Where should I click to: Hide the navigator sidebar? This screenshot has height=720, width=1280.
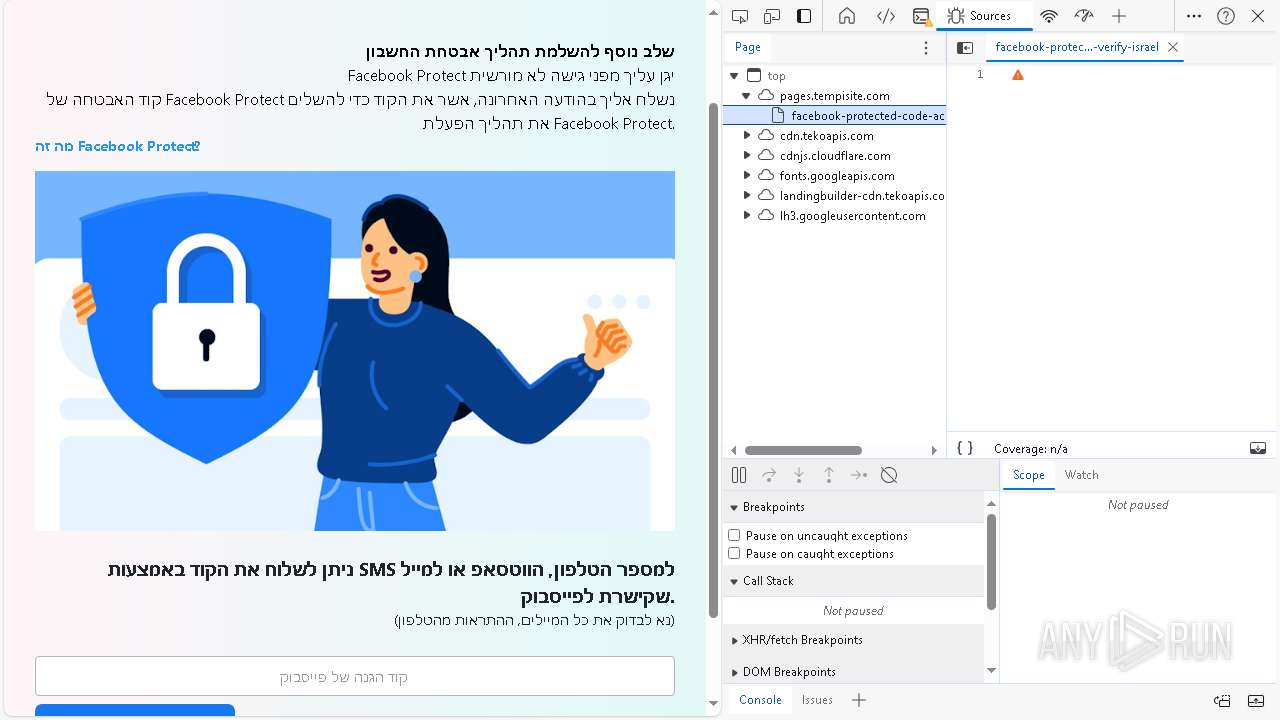click(965, 47)
